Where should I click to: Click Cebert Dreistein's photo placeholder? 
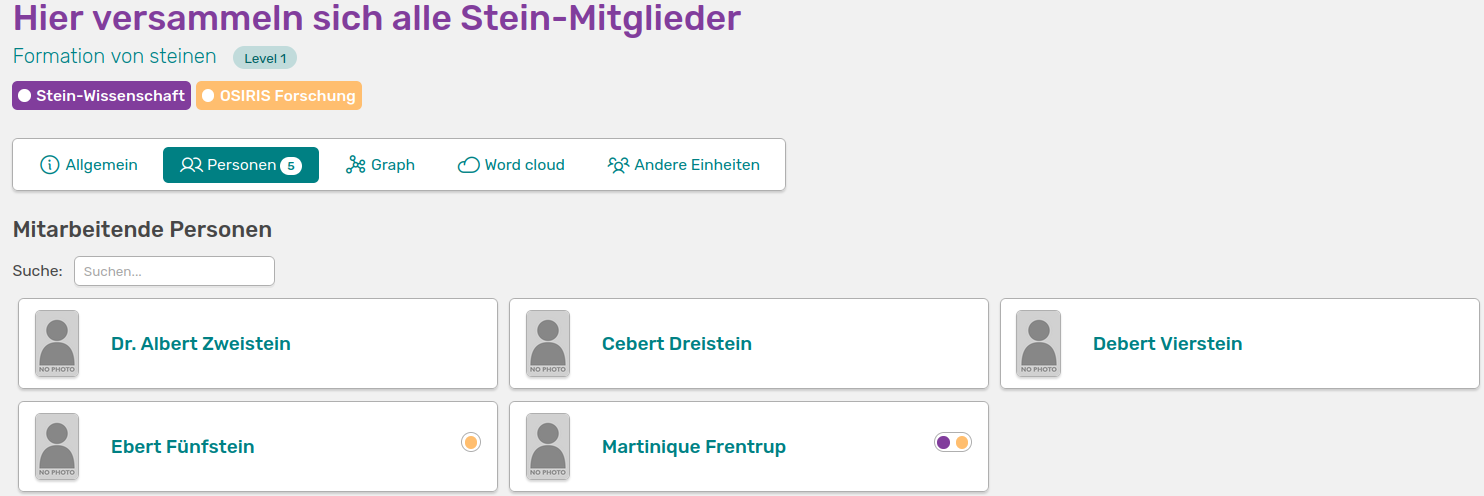point(548,343)
